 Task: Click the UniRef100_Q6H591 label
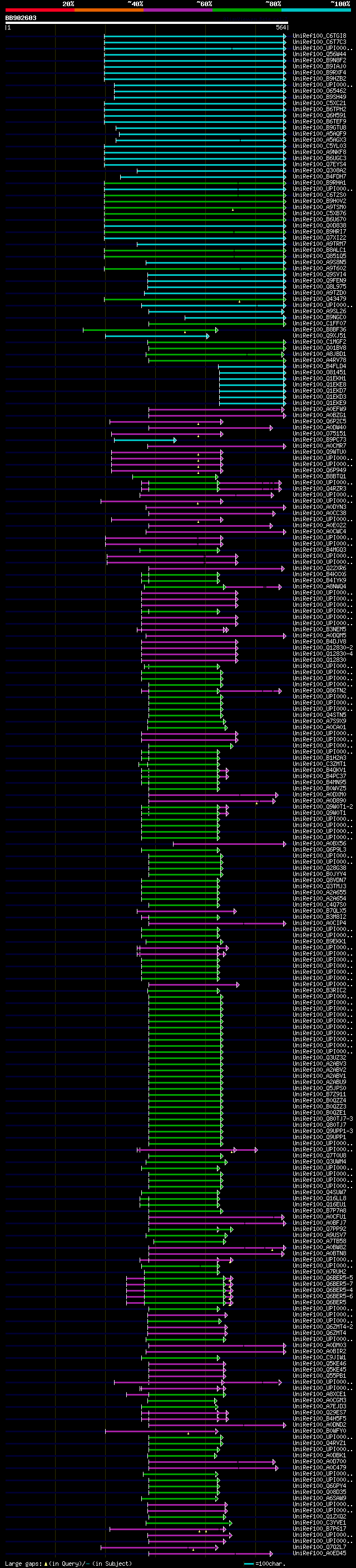coord(319,115)
